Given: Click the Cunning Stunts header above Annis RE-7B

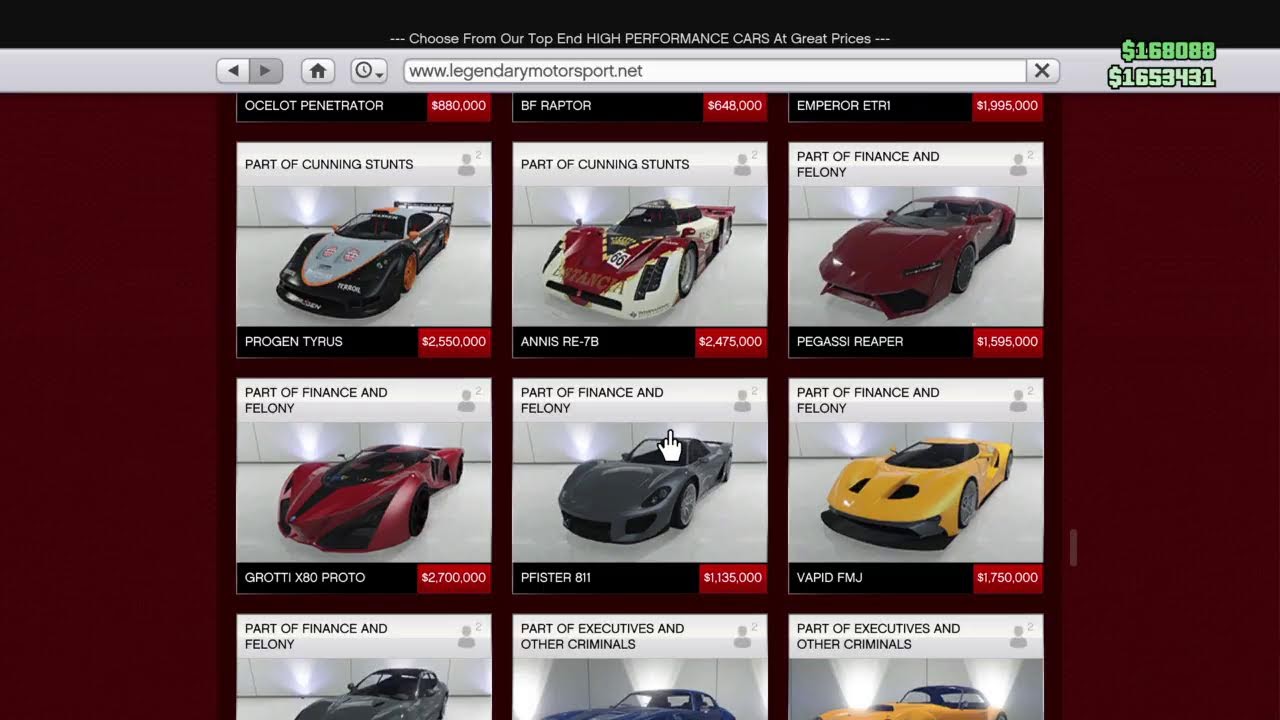Looking at the screenshot, I should (605, 164).
